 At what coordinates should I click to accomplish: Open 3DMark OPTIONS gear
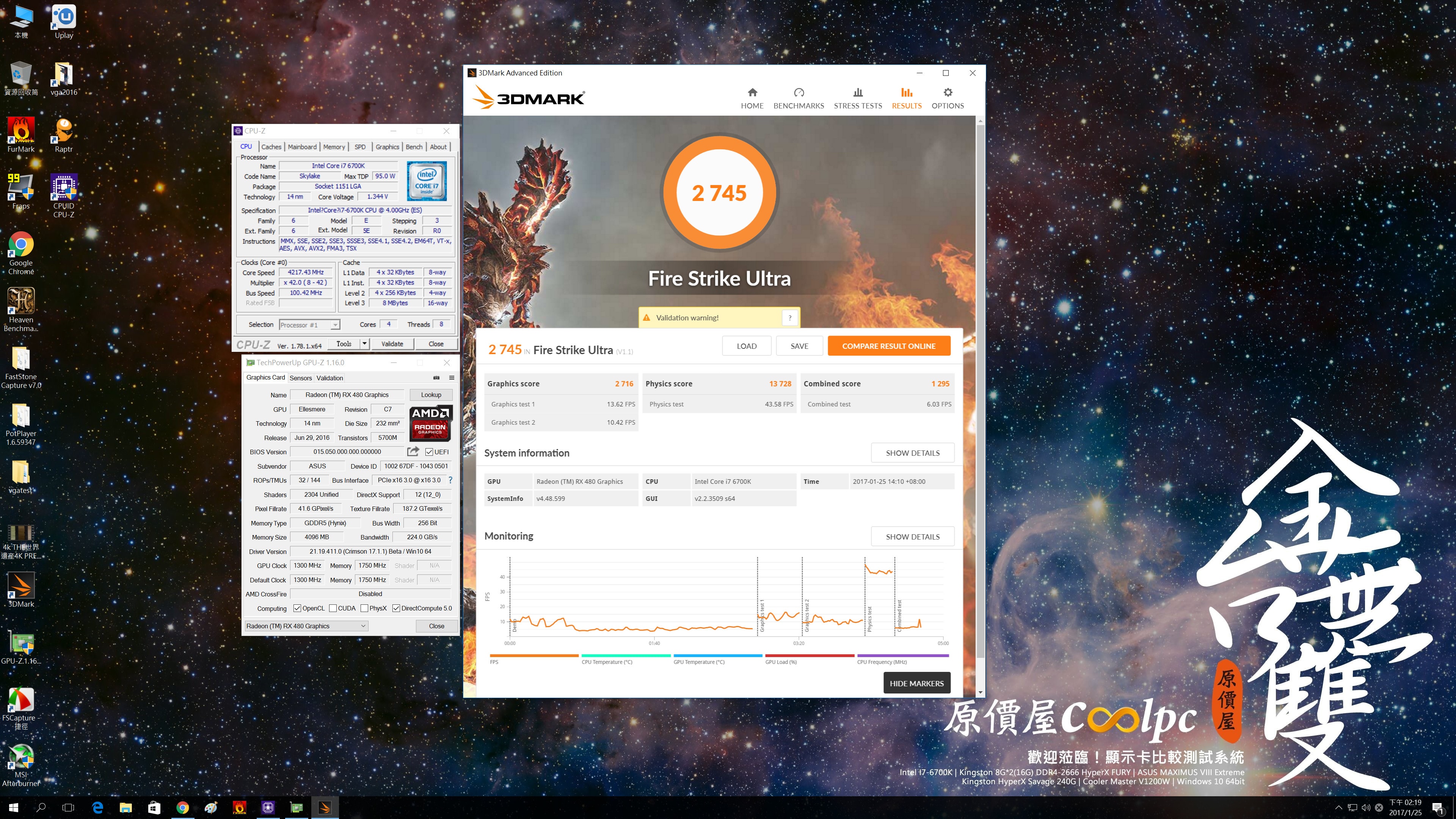pyautogui.click(x=947, y=98)
